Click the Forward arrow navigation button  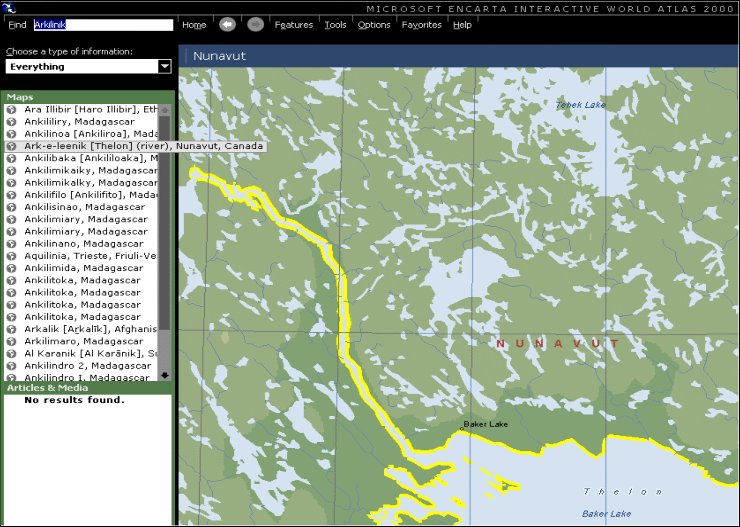point(256,24)
